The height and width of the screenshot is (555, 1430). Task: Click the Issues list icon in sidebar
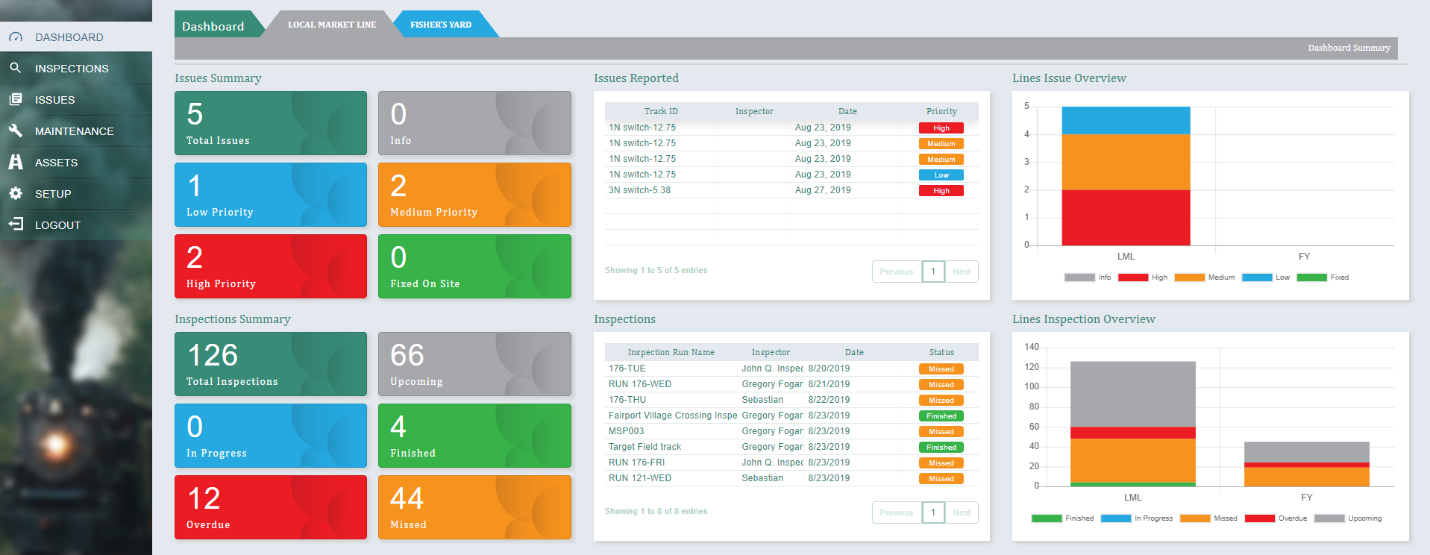15,99
